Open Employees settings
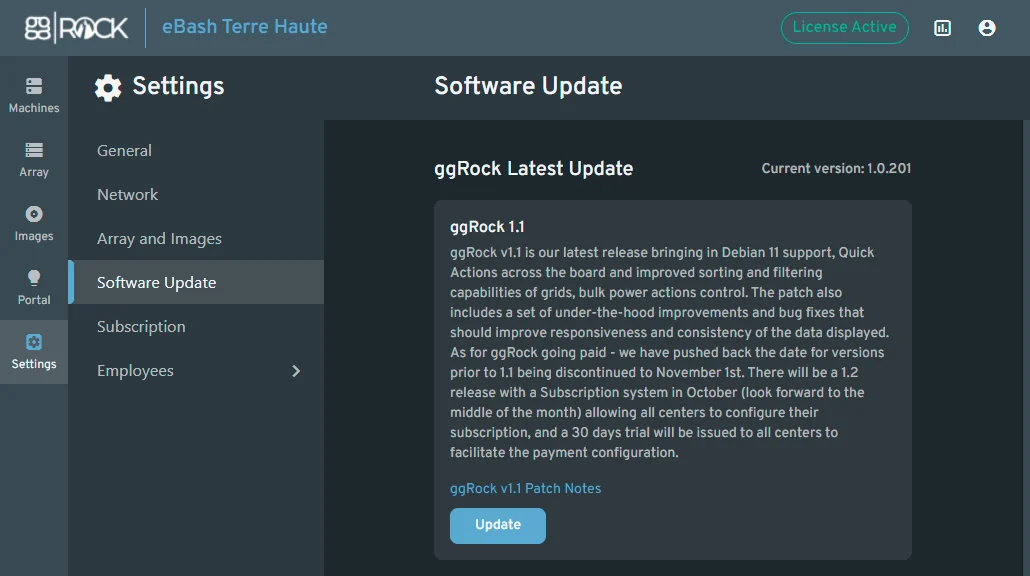Image resolution: width=1030 pixels, height=576 pixels. point(196,370)
